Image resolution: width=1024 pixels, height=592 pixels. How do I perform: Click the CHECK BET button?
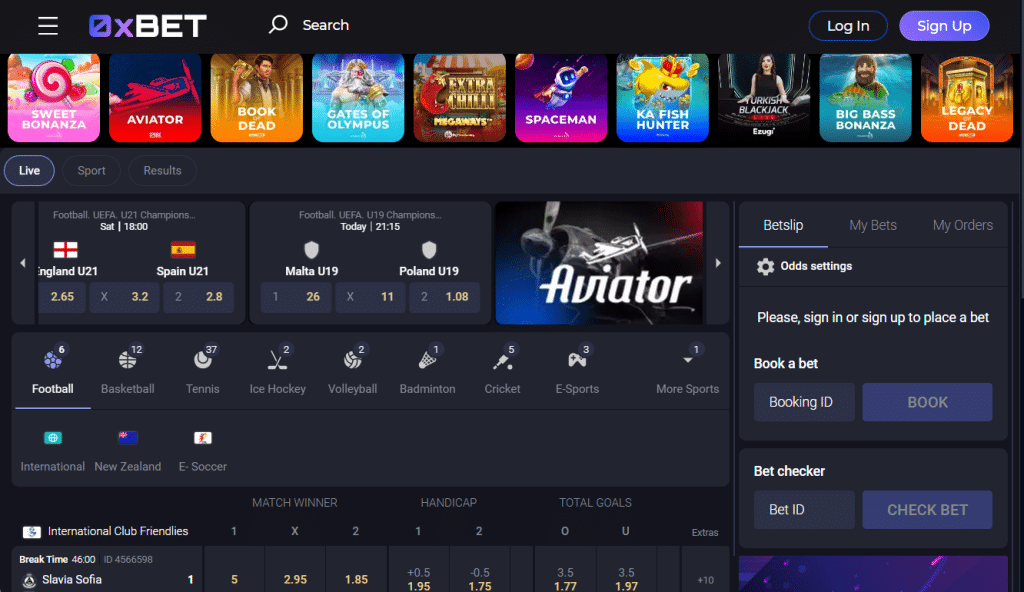[927, 510]
